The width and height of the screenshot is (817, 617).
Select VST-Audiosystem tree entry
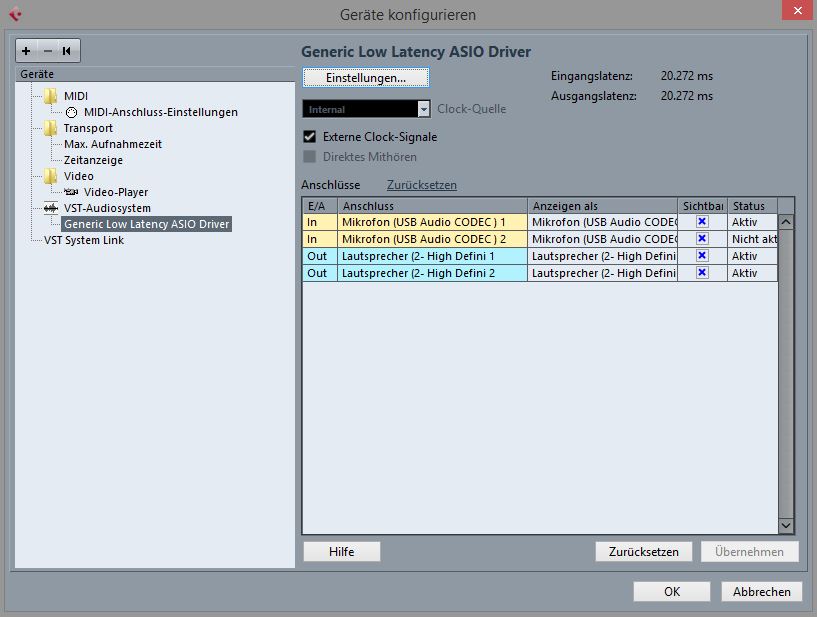coord(107,208)
